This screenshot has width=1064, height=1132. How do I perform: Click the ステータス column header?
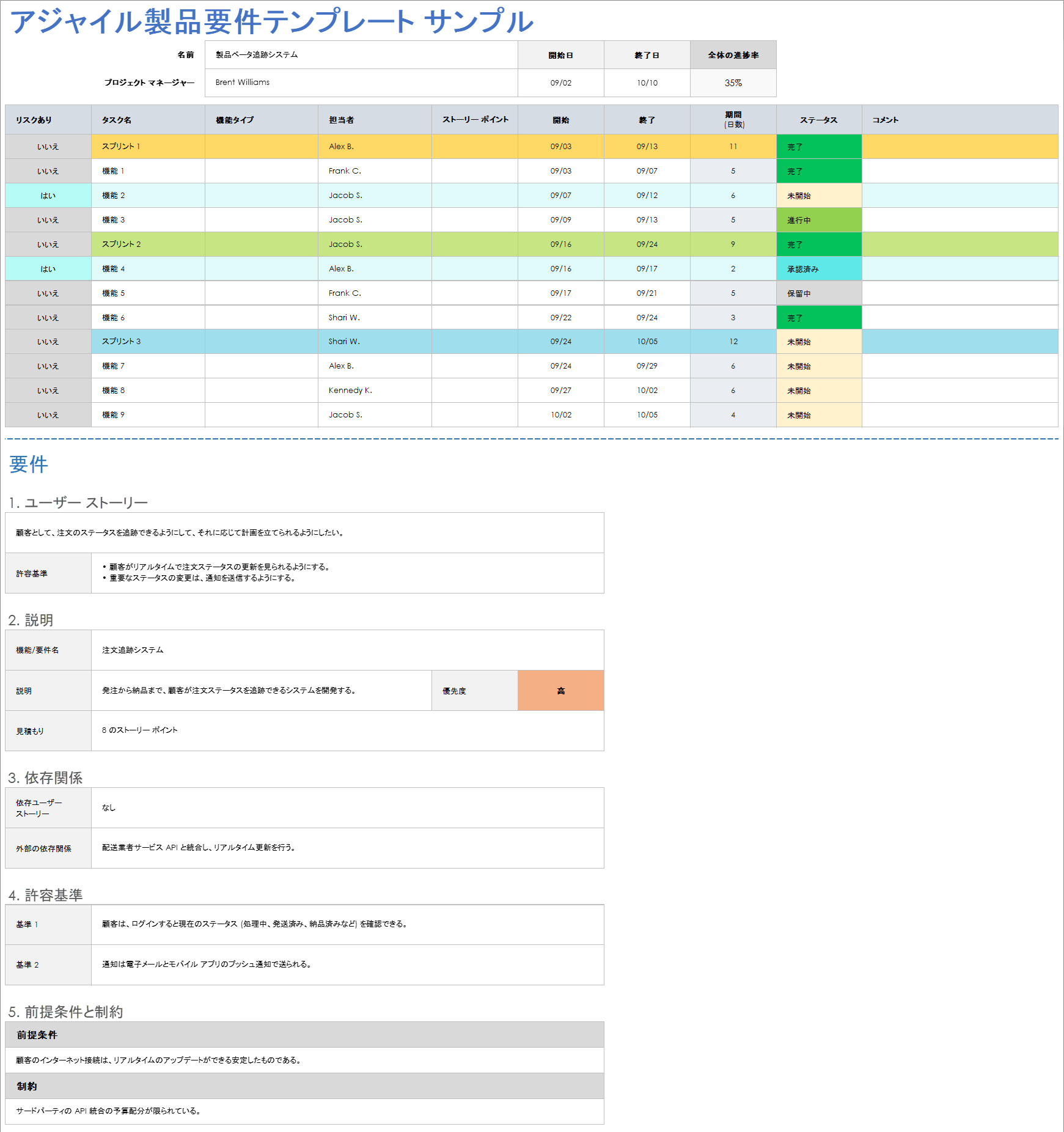coord(819,120)
